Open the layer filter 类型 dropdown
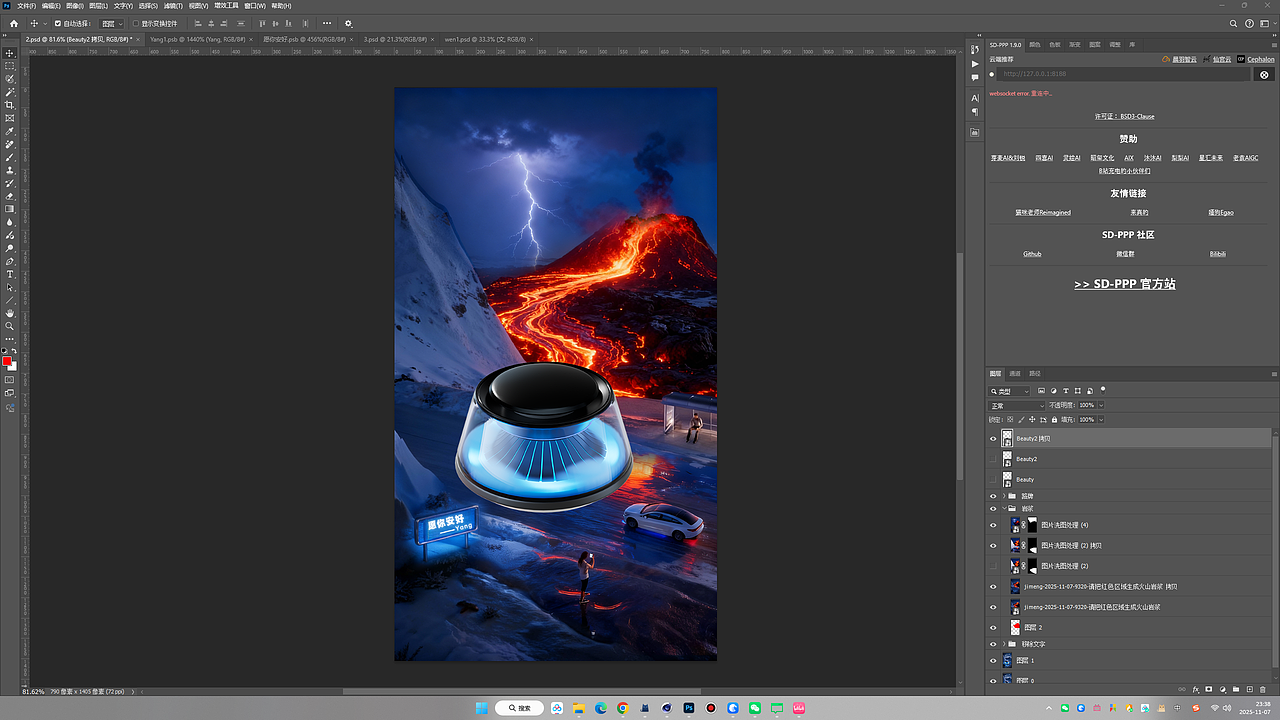Screen dimensions: 1280x720 point(1009,390)
